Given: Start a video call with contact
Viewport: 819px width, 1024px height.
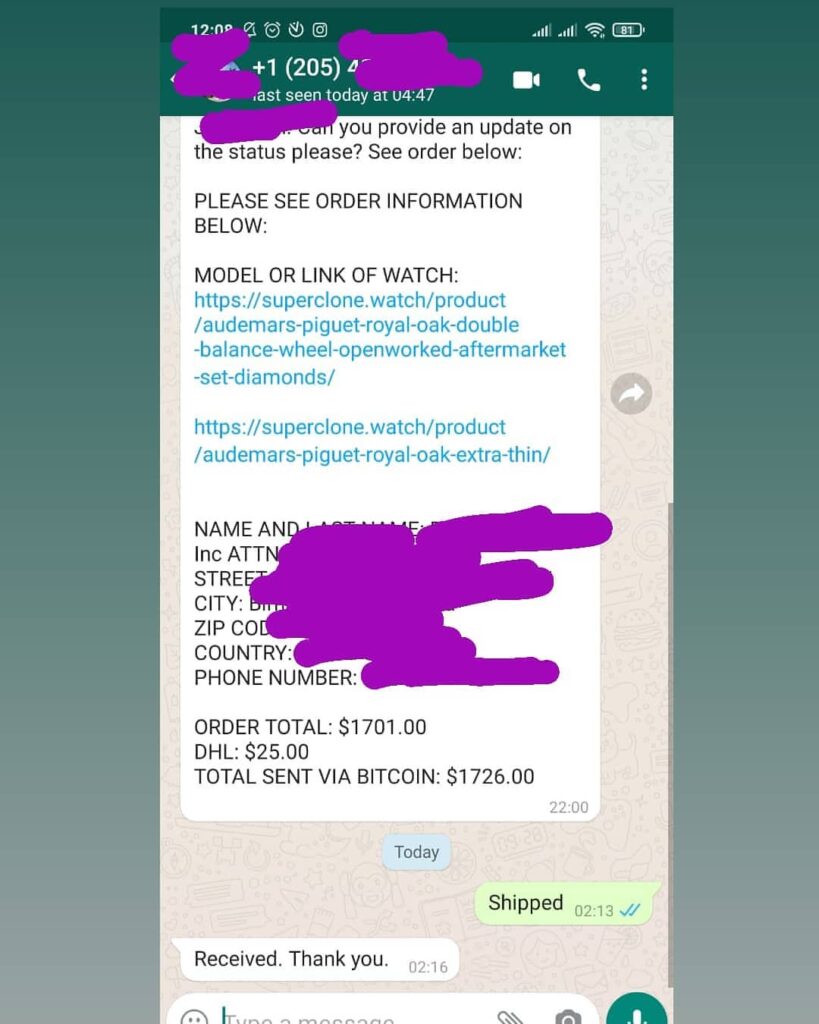Looking at the screenshot, I should 526,80.
